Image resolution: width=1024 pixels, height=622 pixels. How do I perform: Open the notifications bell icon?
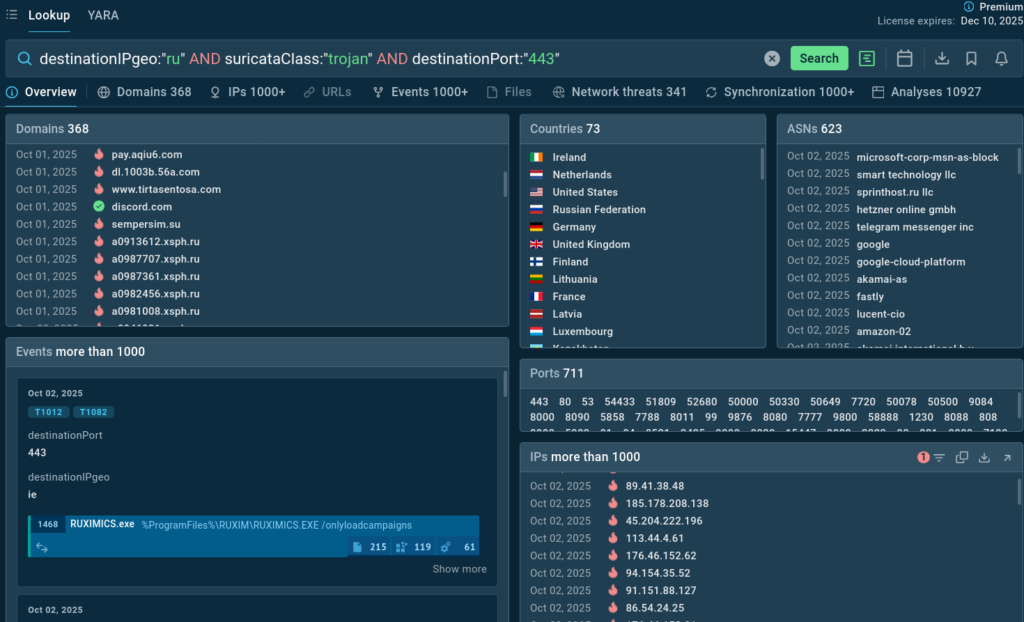pos(1001,59)
